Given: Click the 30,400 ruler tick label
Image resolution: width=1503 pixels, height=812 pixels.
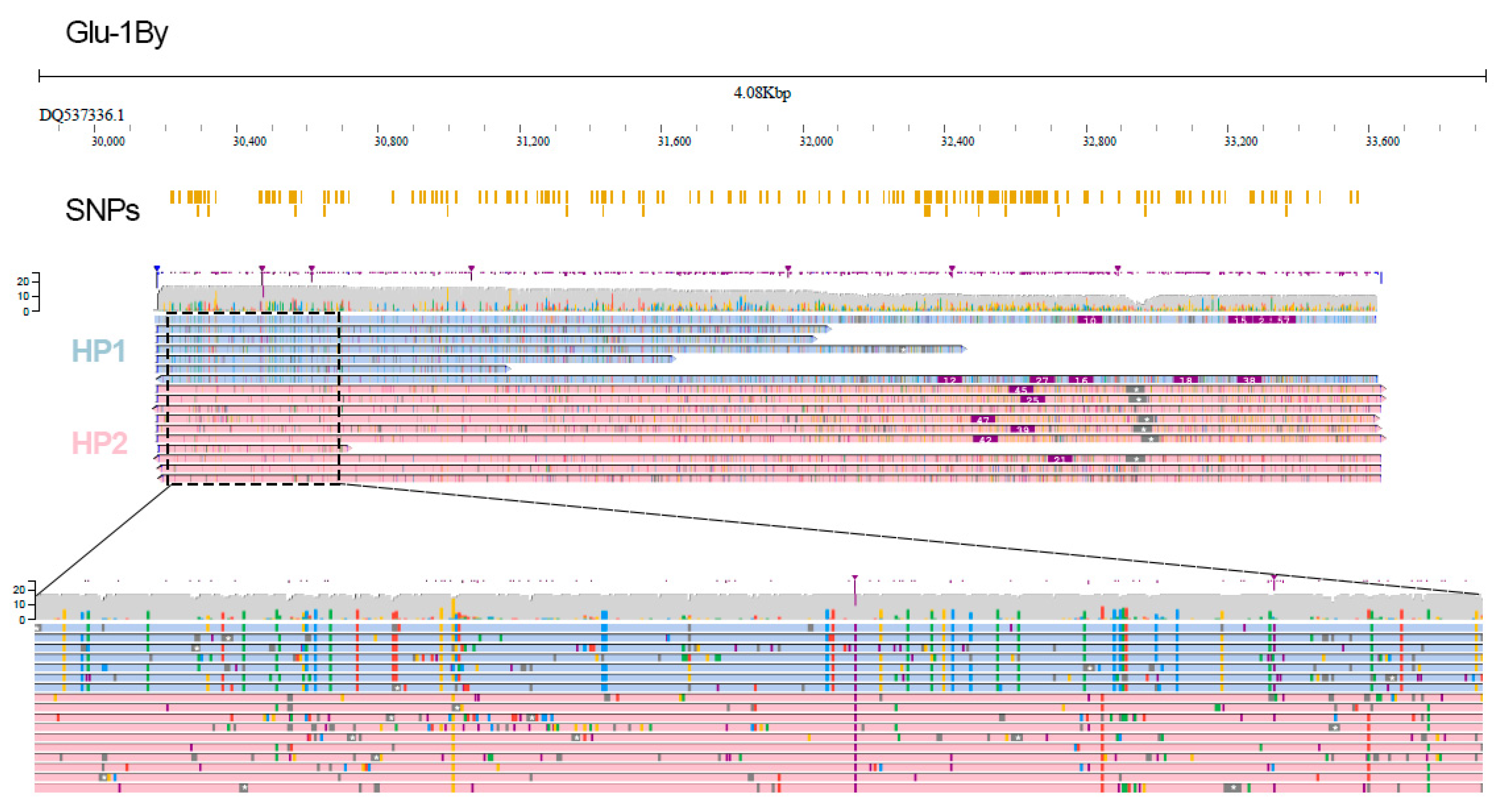Looking at the screenshot, I should (249, 142).
